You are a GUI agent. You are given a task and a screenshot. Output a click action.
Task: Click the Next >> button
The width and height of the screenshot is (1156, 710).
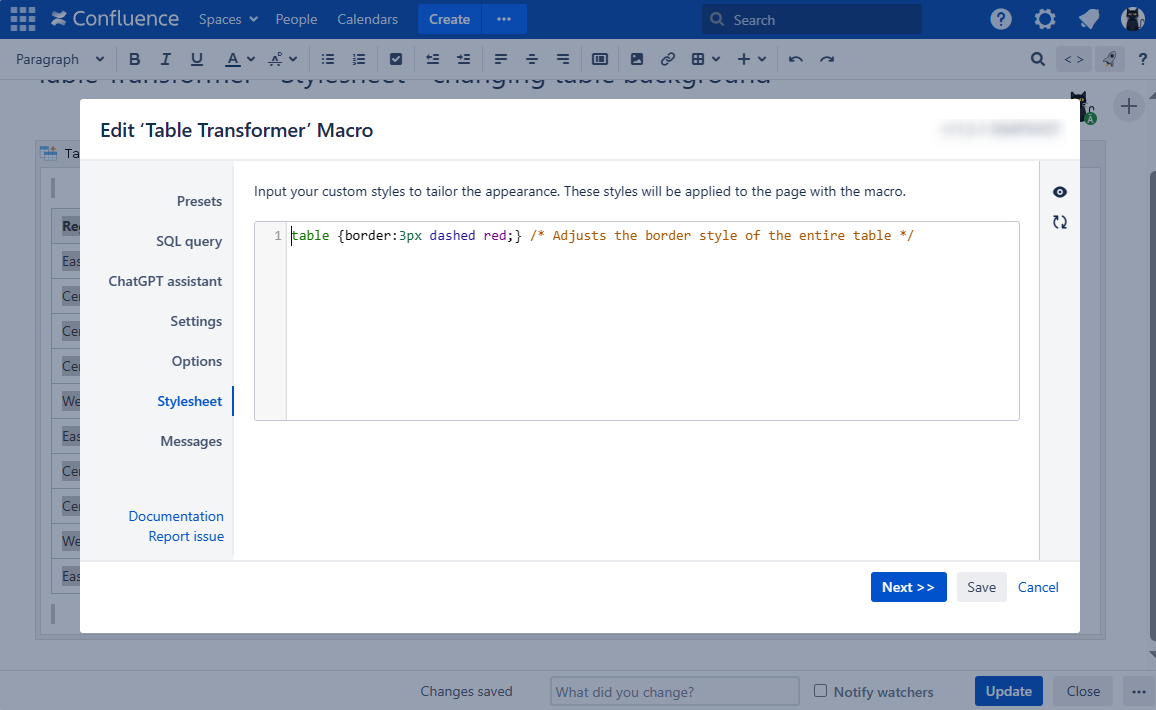tap(908, 587)
